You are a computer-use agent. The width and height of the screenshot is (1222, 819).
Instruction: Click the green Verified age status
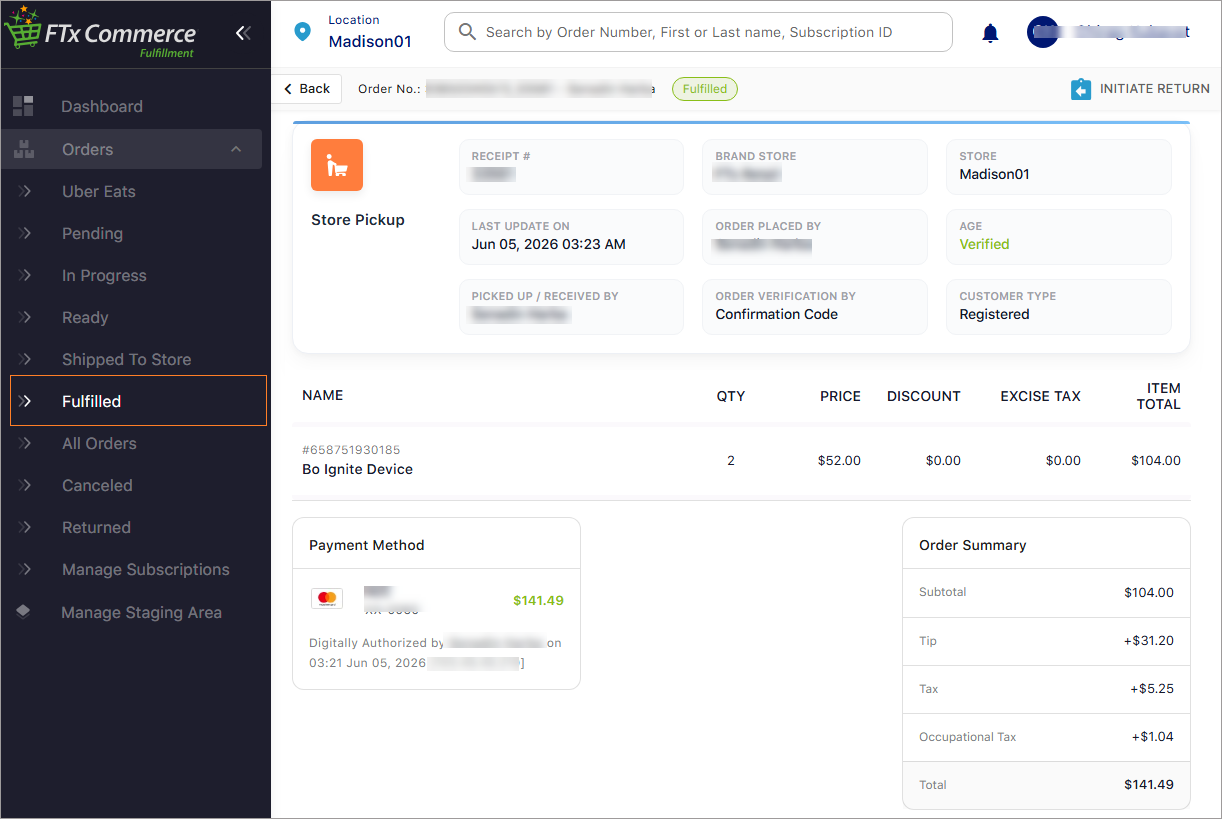point(984,244)
